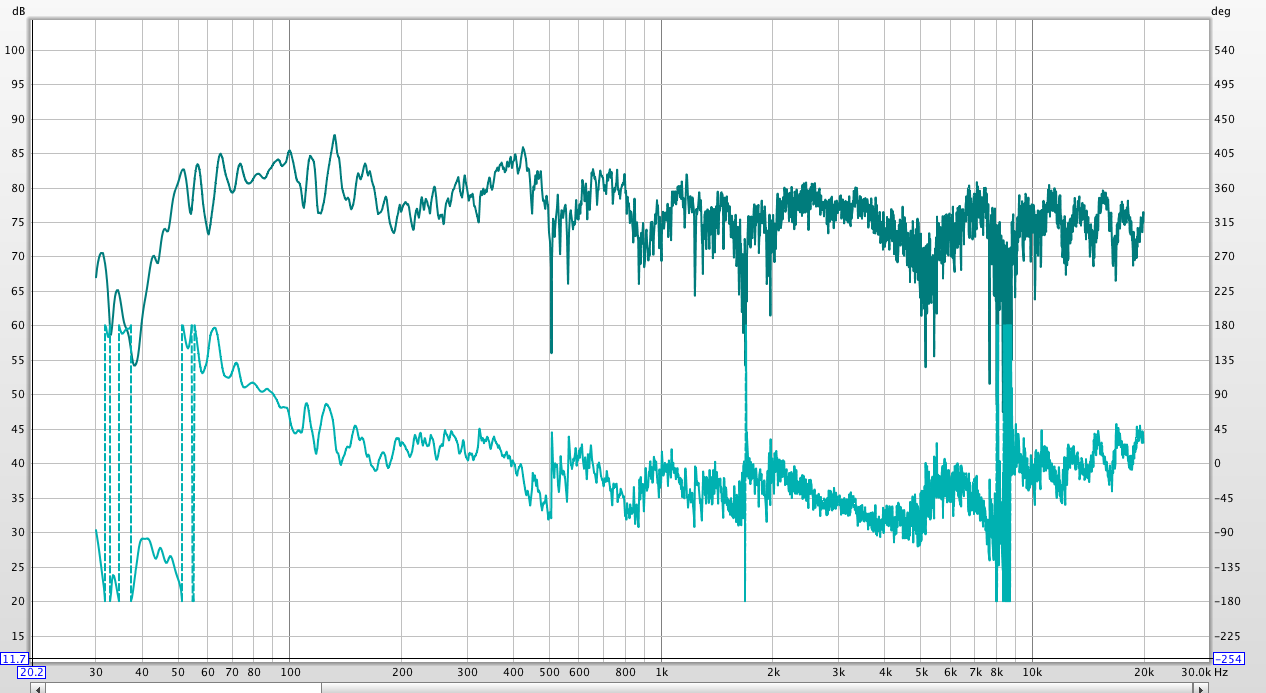Click the 2k frequency tick label
This screenshot has width=1266, height=693.
pyautogui.click(x=773, y=672)
